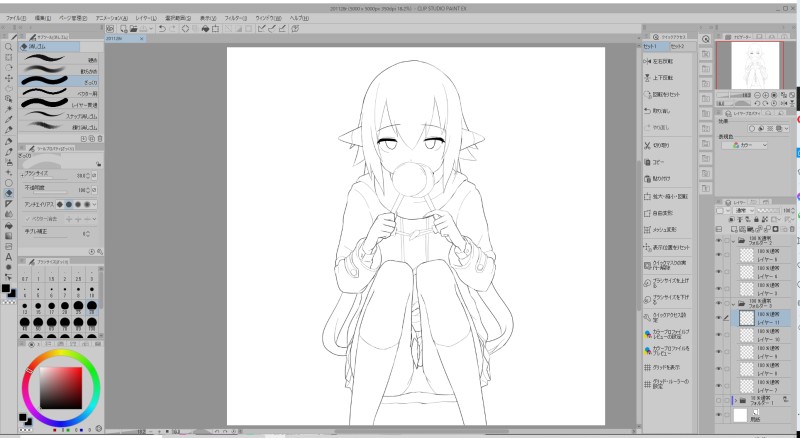Pick a color in the color wheel square
The image size is (800, 438).
(61, 387)
